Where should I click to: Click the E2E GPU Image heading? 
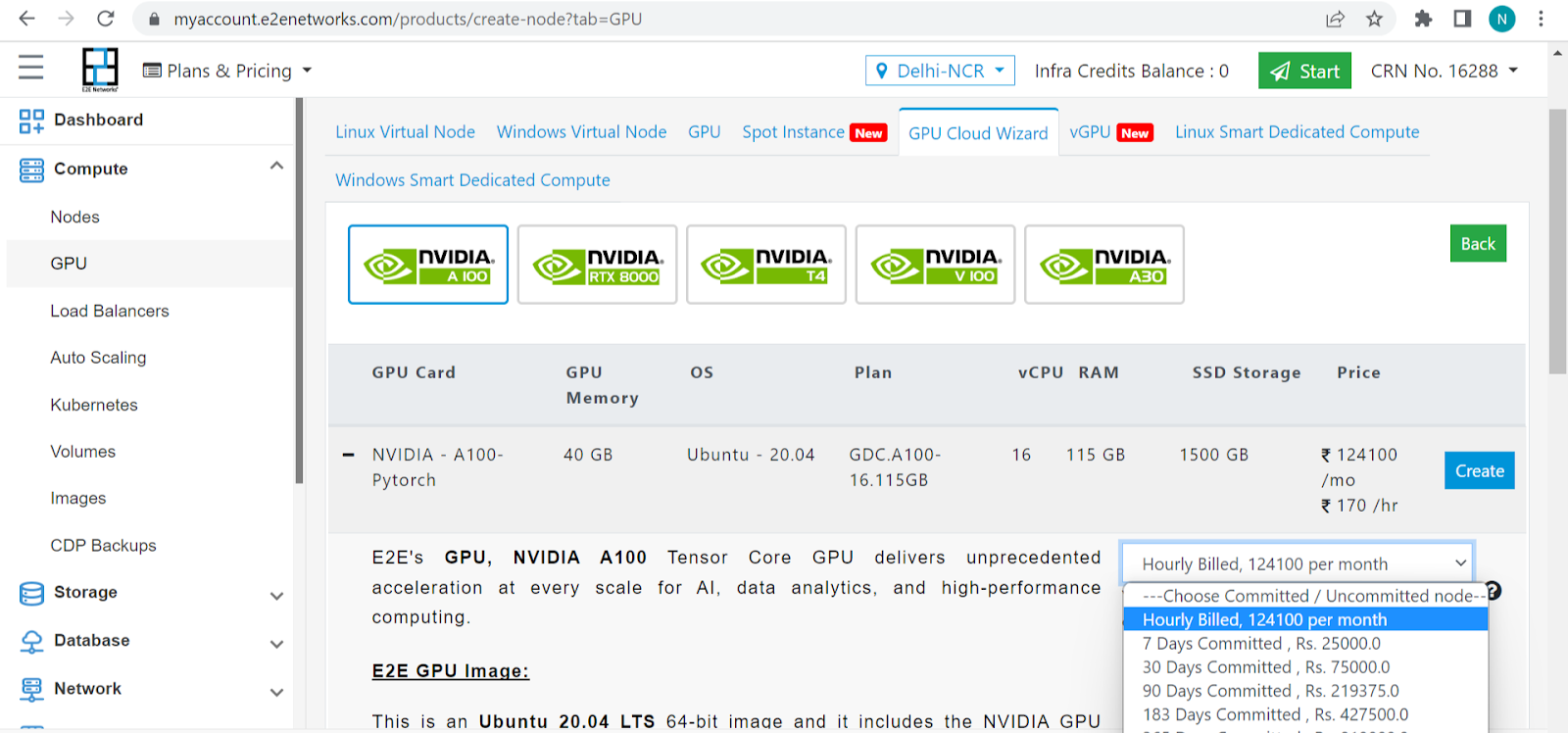pyautogui.click(x=450, y=671)
